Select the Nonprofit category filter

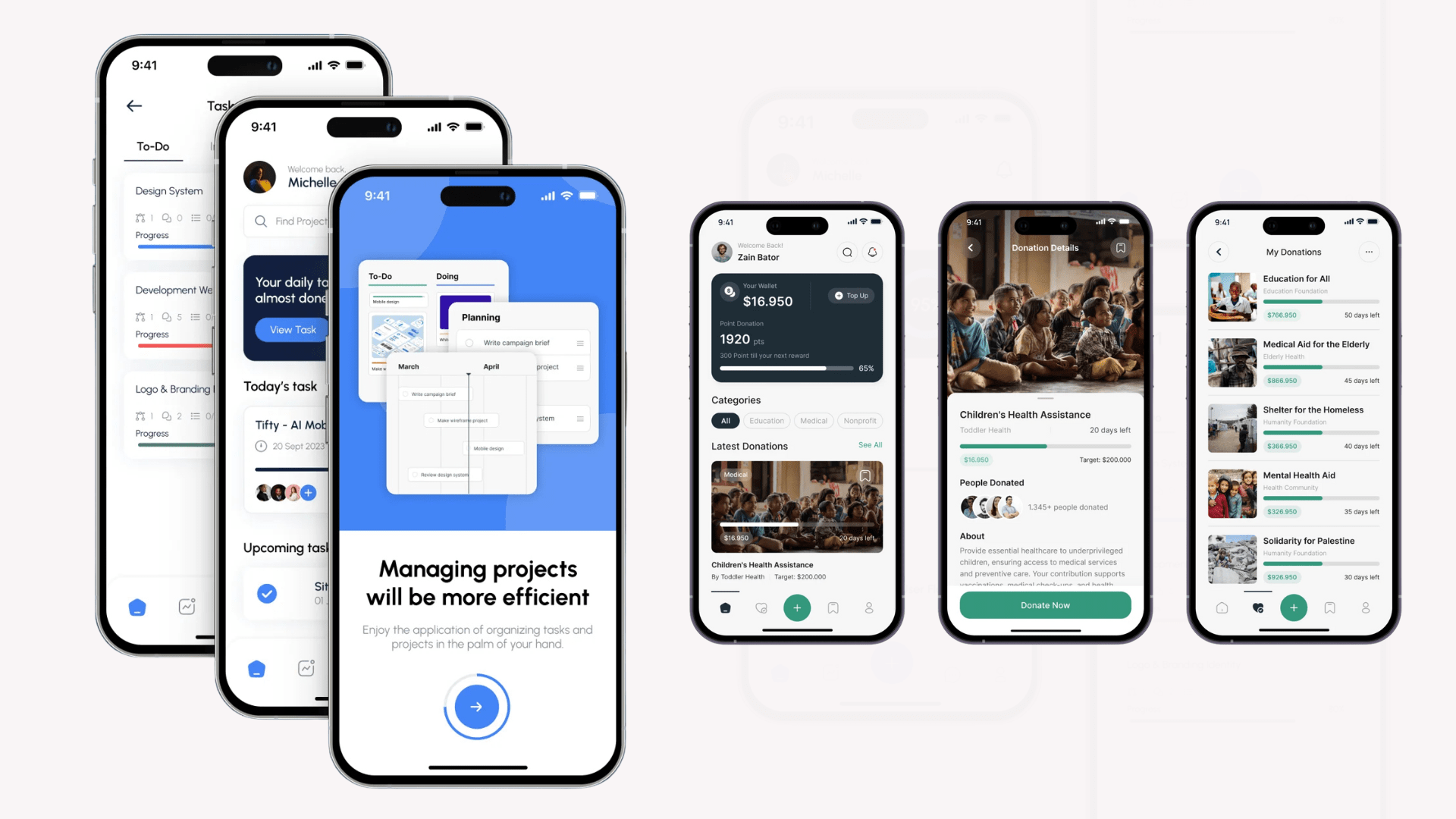[x=858, y=420]
